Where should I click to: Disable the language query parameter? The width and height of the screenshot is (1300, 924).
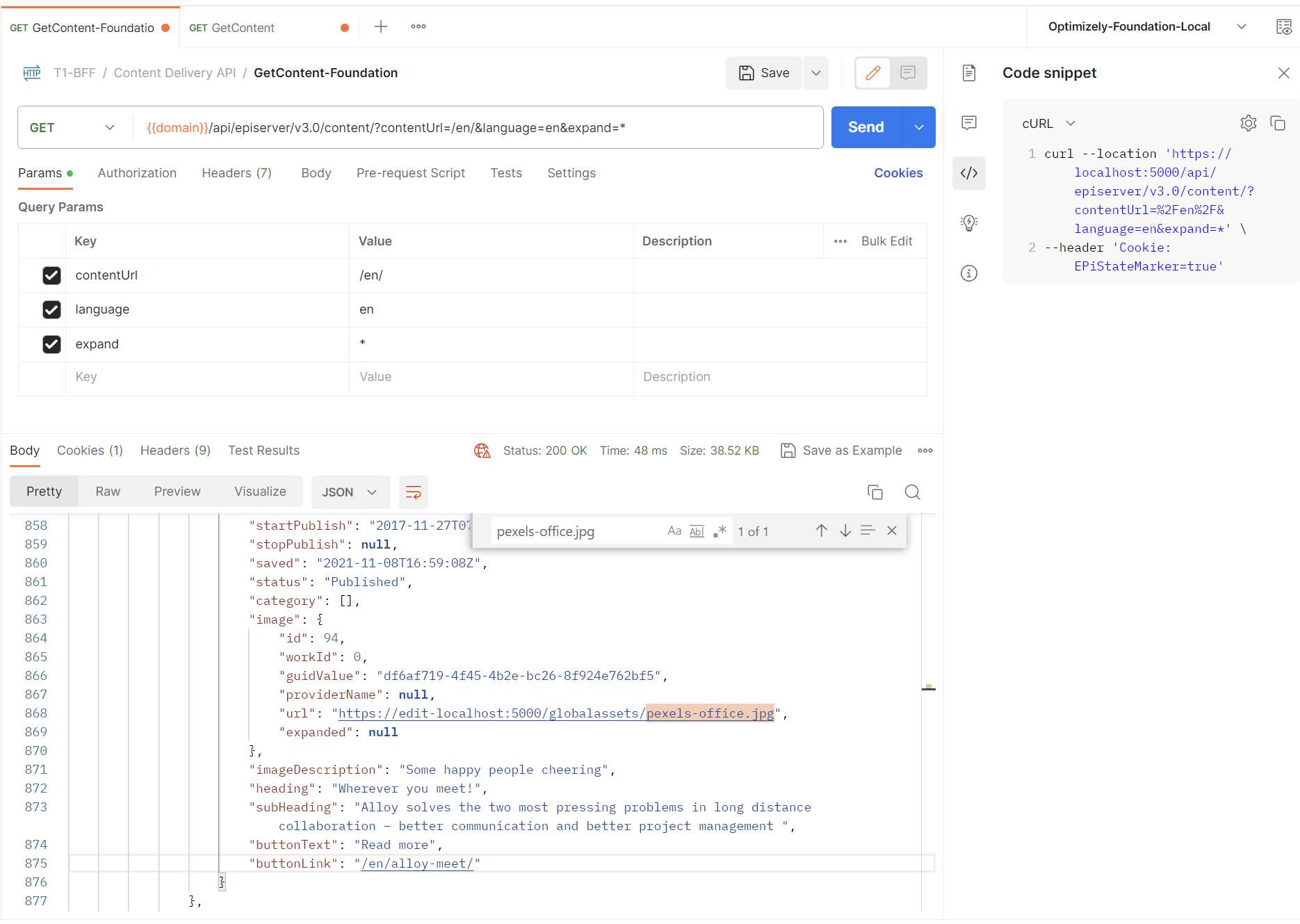click(51, 309)
